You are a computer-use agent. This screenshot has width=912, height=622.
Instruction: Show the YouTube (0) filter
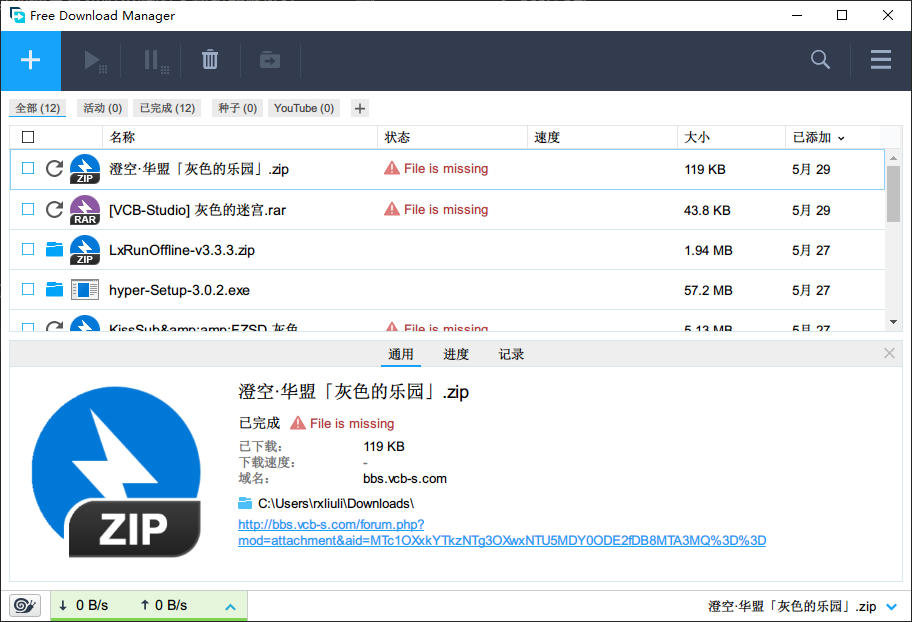304,108
